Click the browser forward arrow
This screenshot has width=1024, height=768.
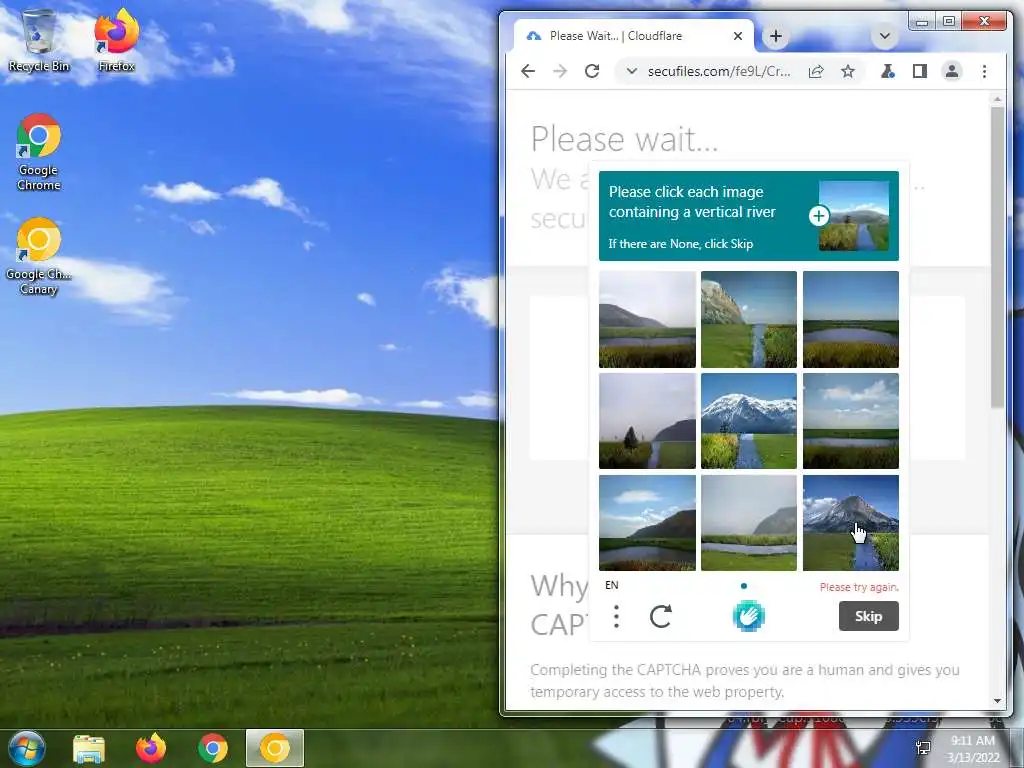pos(560,71)
